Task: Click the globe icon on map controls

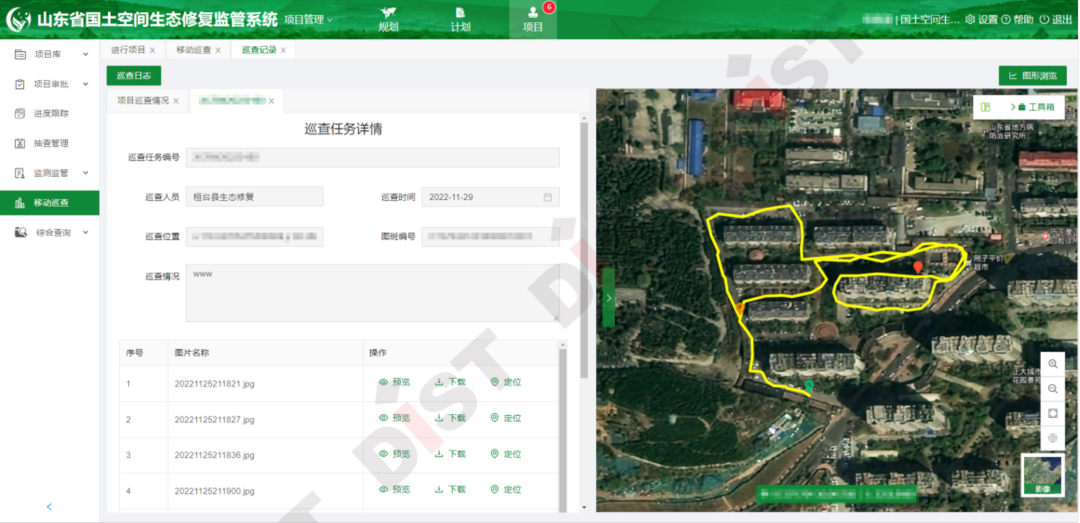Action: click(1052, 438)
